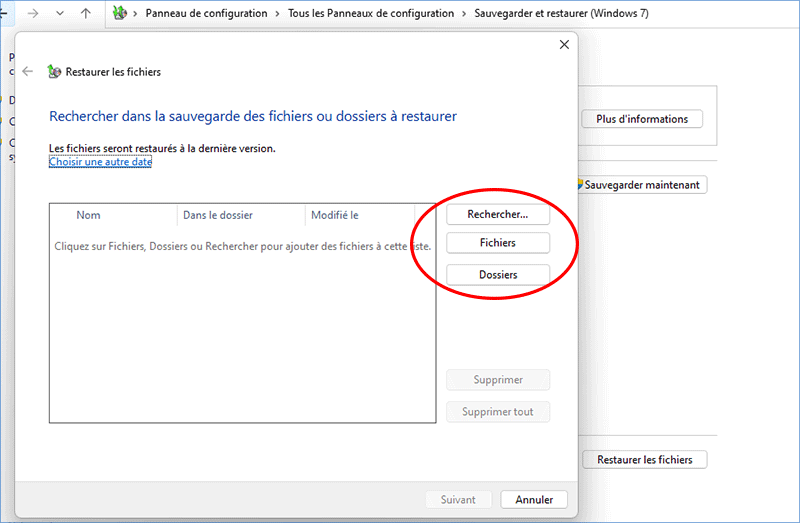The image size is (800, 523).
Task: Expand chevron after 'Tous les Panneaux de configuration'
Action: click(464, 14)
